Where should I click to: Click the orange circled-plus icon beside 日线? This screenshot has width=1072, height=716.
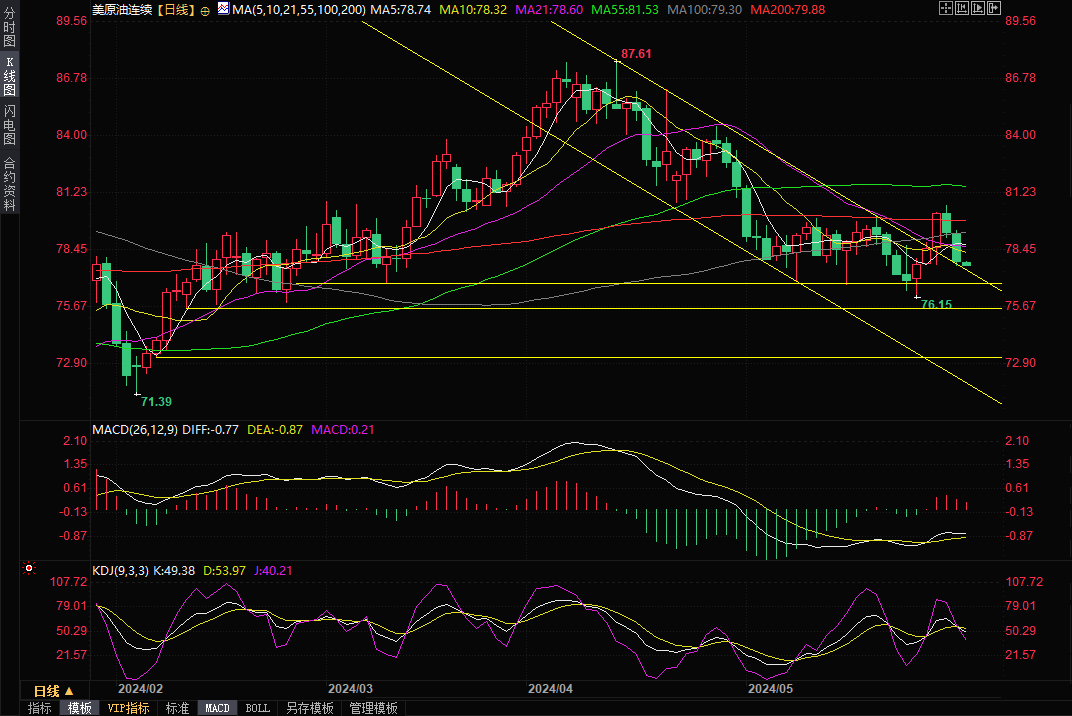[x=205, y=9]
